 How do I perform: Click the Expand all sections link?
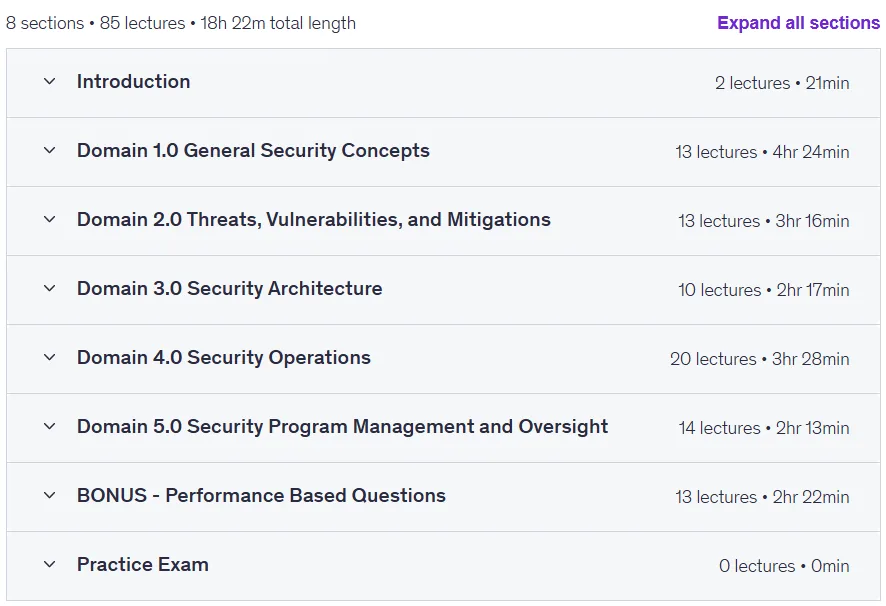pos(798,23)
